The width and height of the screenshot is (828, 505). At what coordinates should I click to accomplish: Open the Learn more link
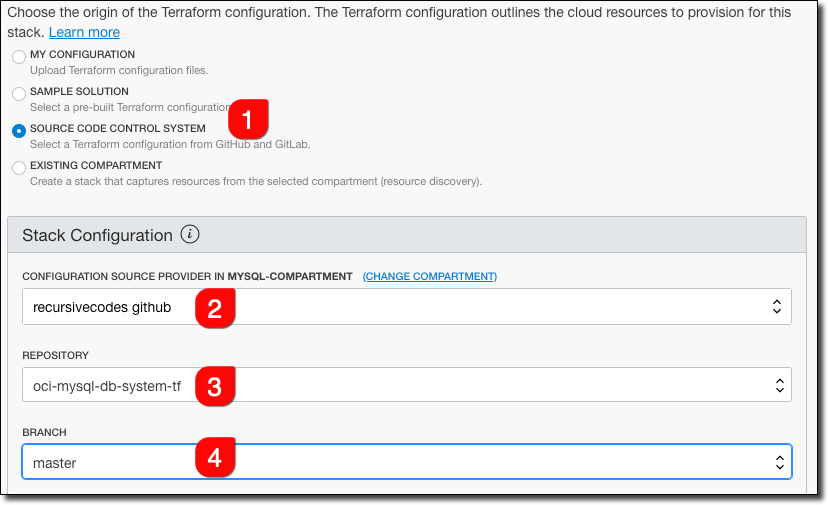click(84, 32)
